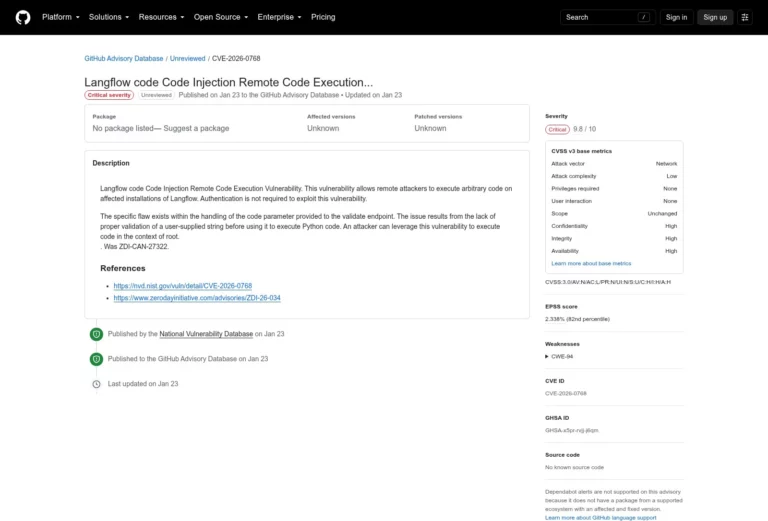Open the Platform dropdown menu
Screen dimensions: 768x521
click(60, 17)
